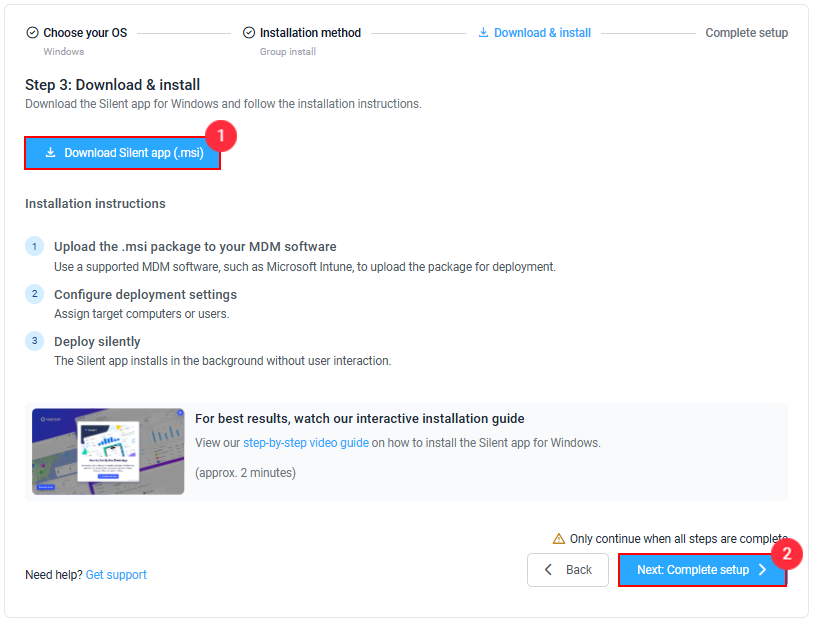Open the Get support link

pos(116,575)
